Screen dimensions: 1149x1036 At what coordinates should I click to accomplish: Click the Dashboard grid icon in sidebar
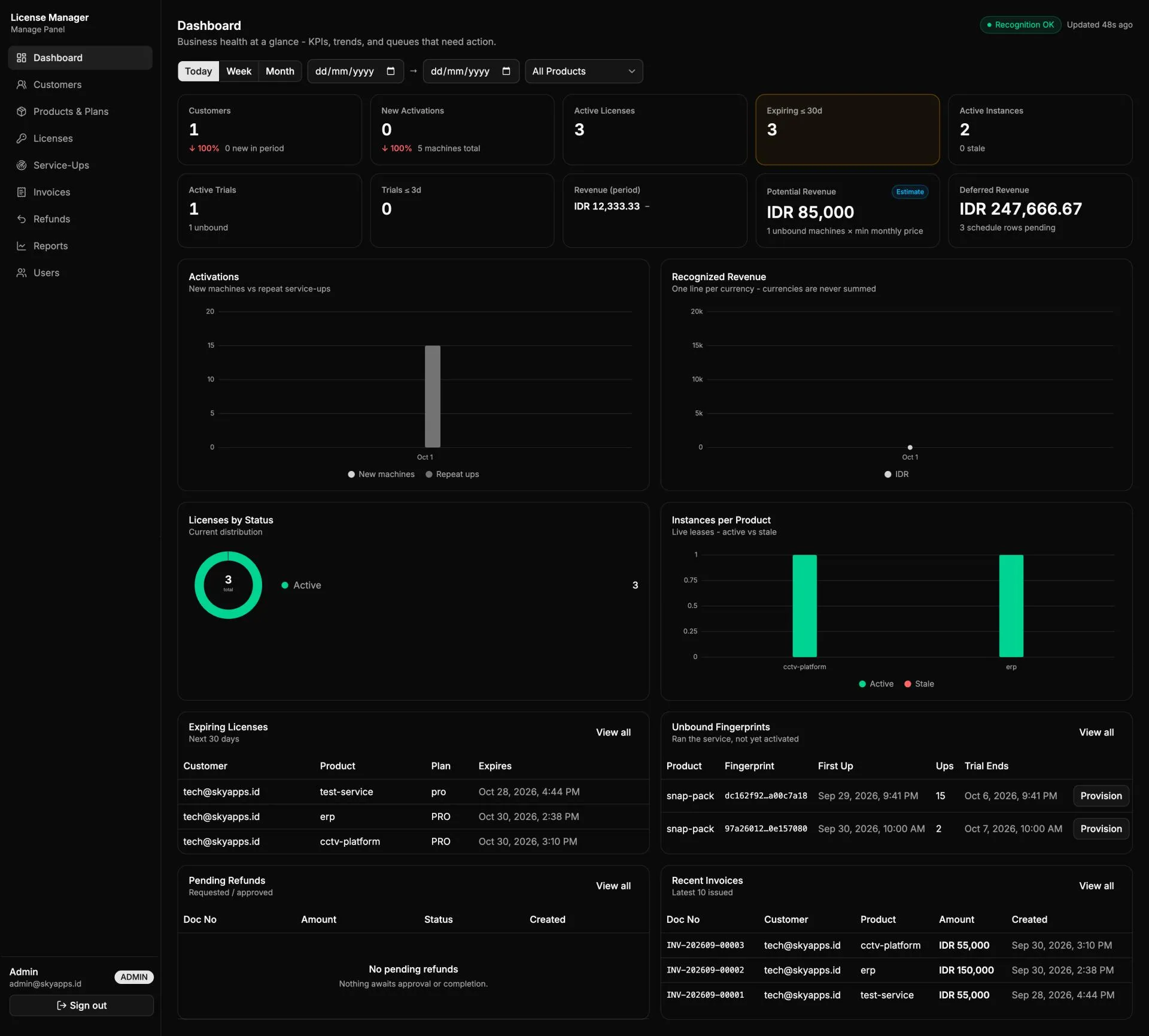click(x=22, y=58)
